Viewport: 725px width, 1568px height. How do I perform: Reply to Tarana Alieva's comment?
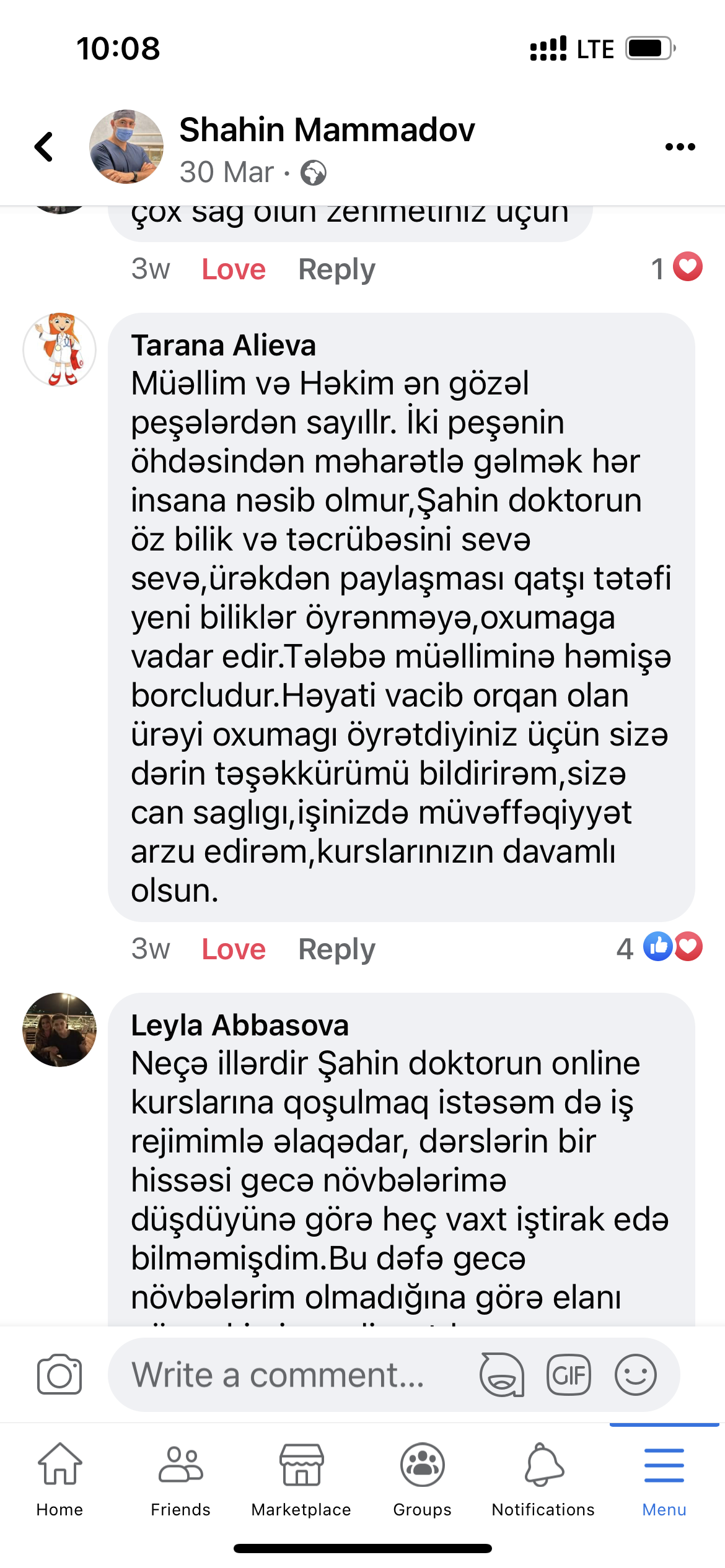pyautogui.click(x=337, y=949)
